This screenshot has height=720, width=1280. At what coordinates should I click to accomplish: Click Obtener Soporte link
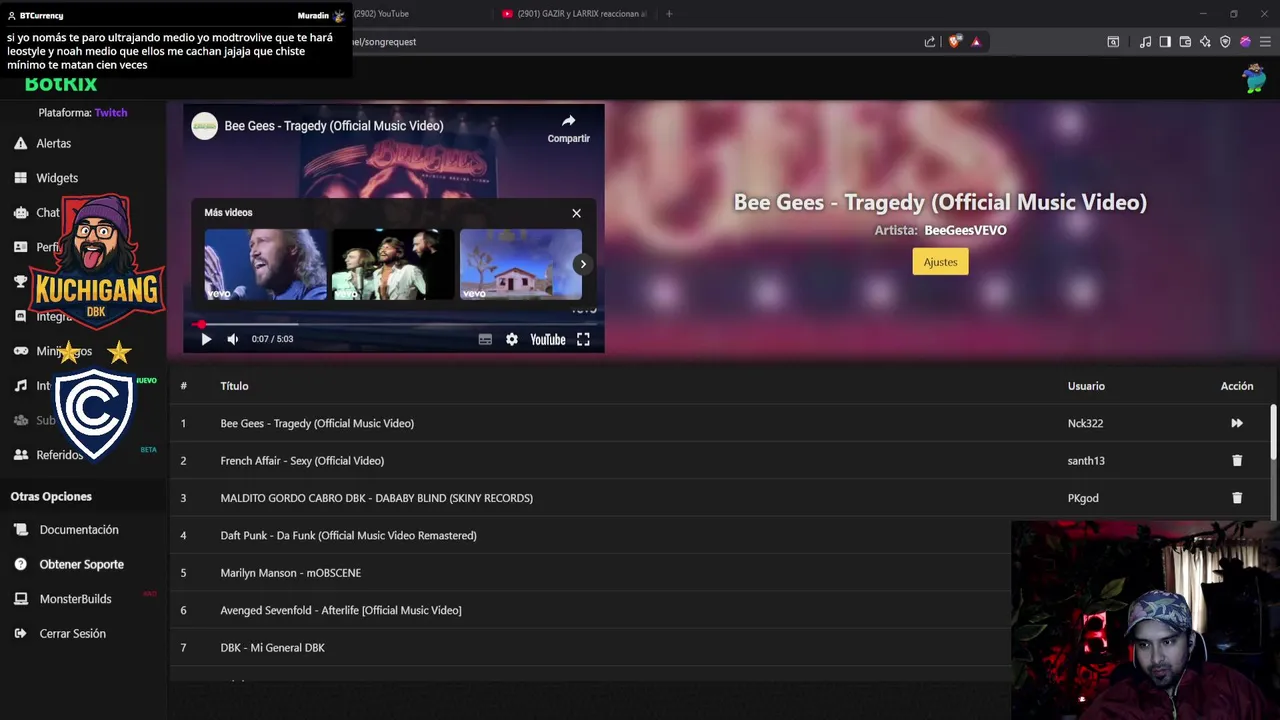81,564
